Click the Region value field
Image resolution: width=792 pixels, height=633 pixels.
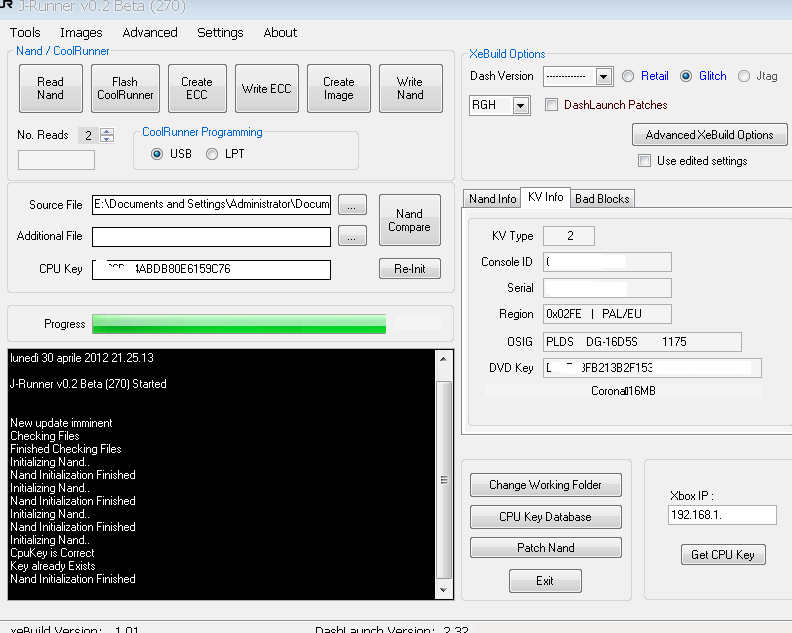coord(607,314)
